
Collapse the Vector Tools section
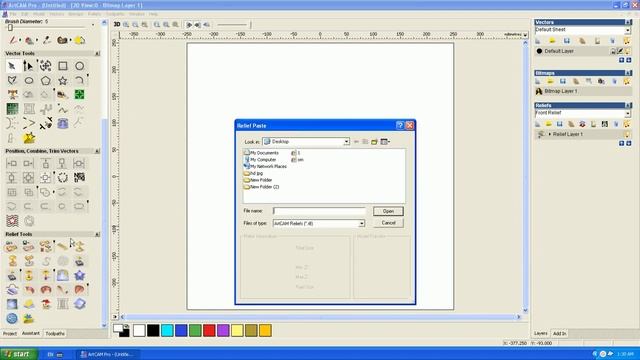97,53
